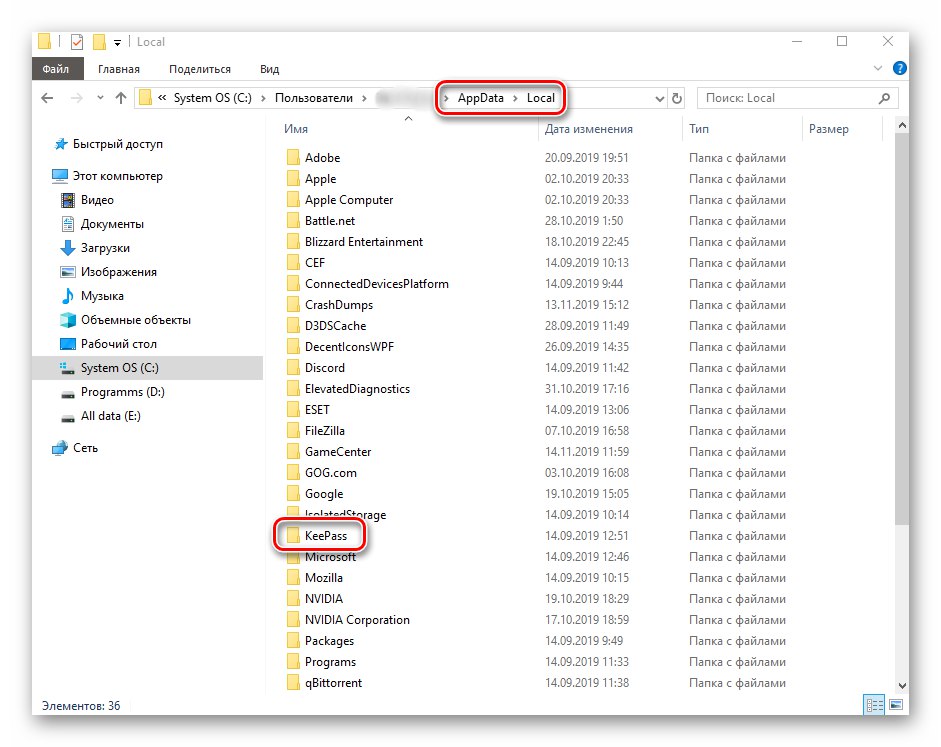Open the Quick Access Toolbar customize menu
Image resolution: width=941 pixels, height=747 pixels.
pyautogui.click(x=117, y=42)
